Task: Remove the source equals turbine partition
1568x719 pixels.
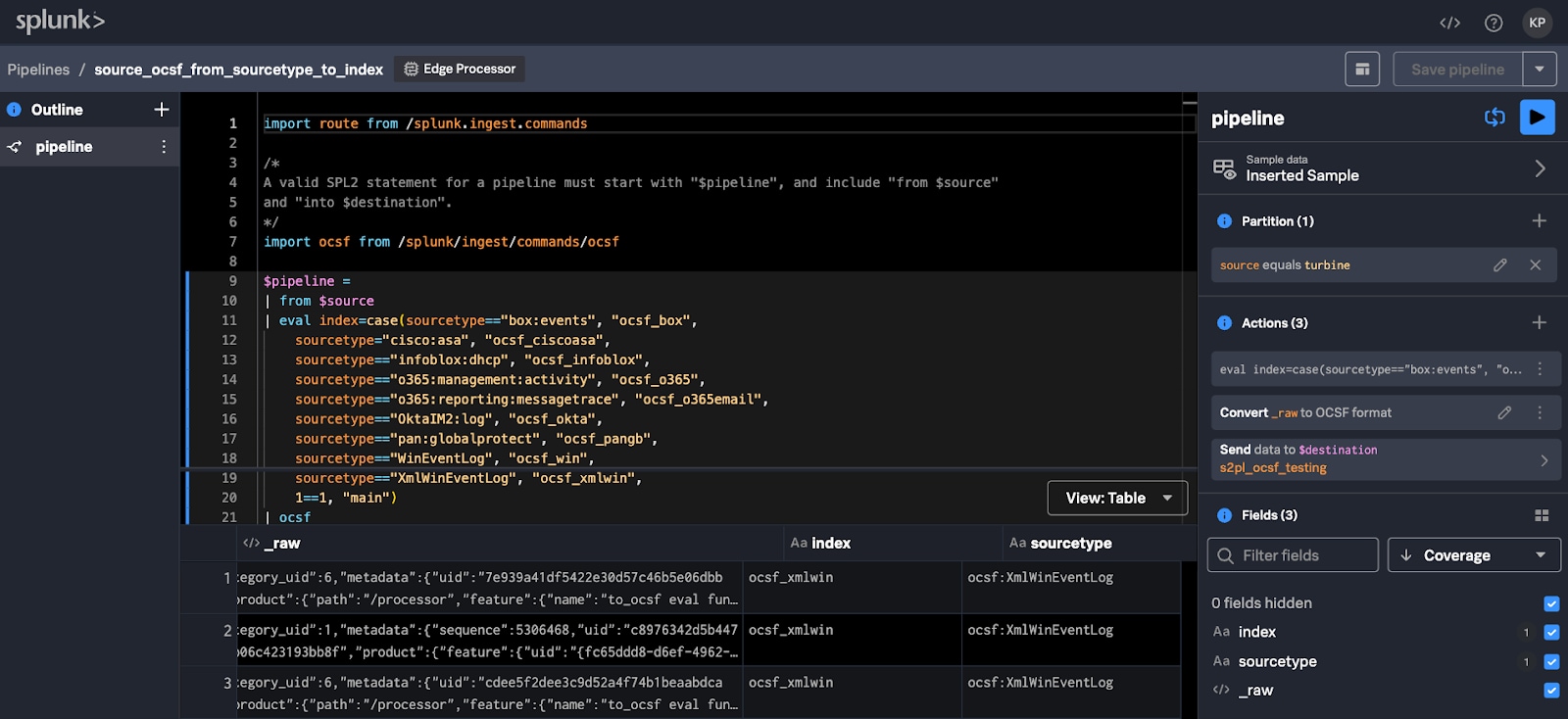Action: coord(1535,265)
